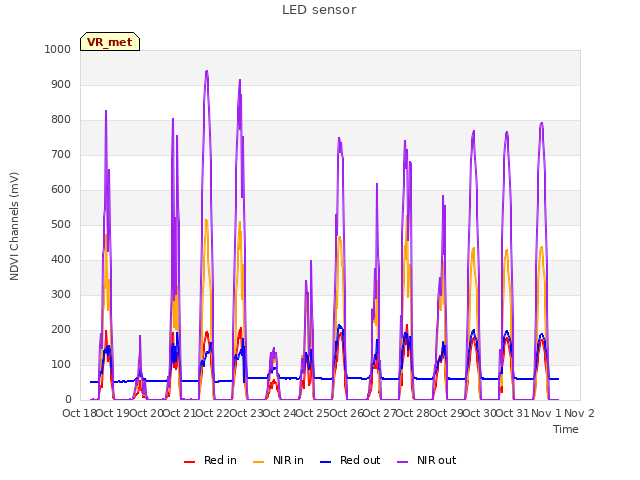The image size is (640, 480).
Task: Click the LED sensor chart title
Action: click(319, 10)
